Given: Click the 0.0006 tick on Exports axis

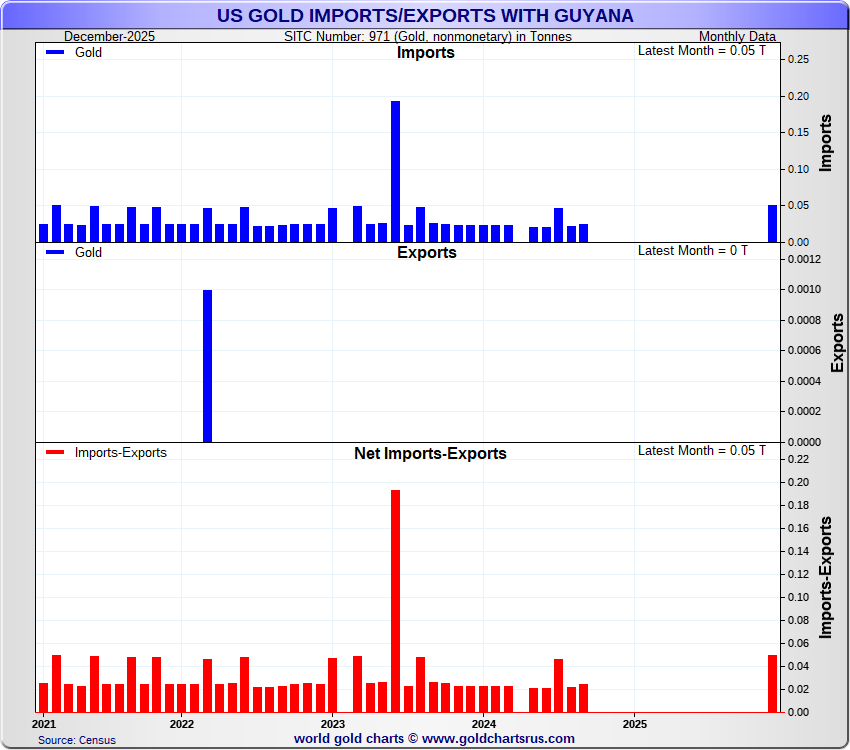Looking at the screenshot, I should click(804, 350).
